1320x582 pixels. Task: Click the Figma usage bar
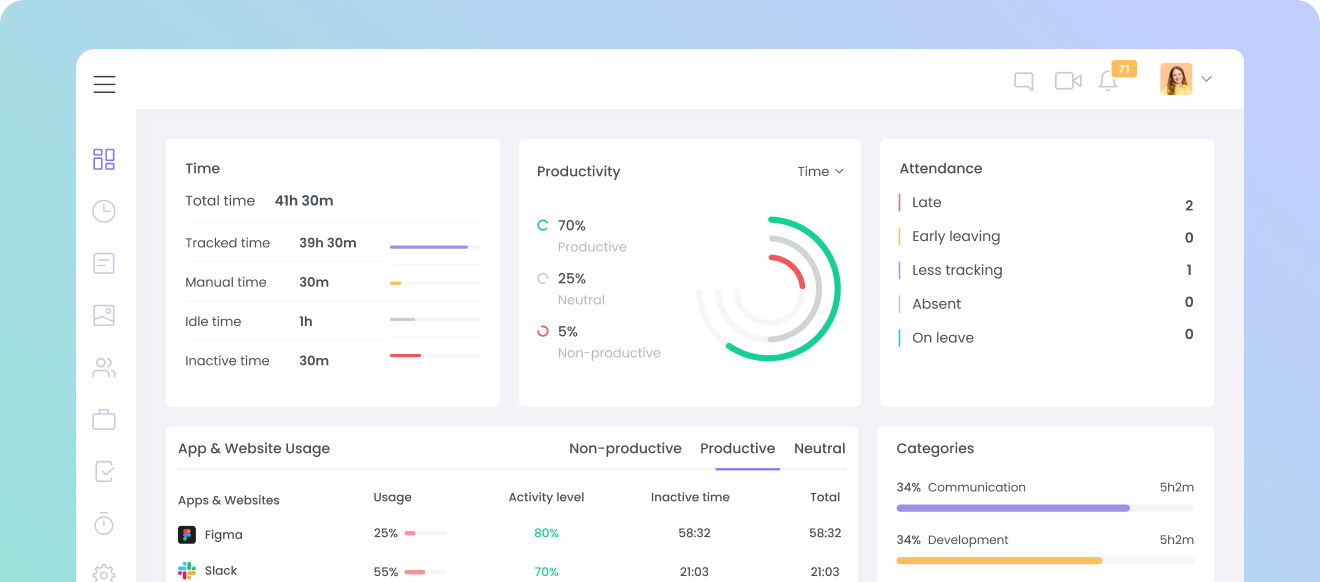pyautogui.click(x=425, y=534)
